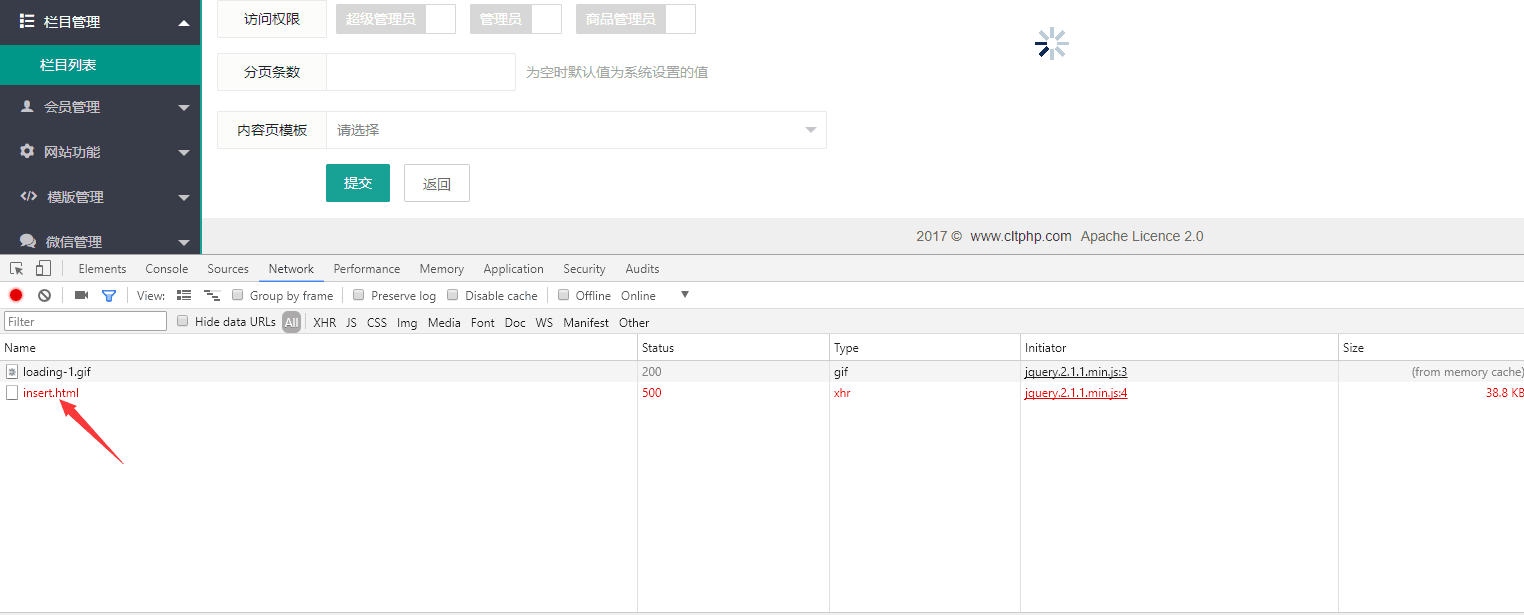Expand the 微信管理 menu arrow
The image size is (1524, 615).
[x=184, y=243]
